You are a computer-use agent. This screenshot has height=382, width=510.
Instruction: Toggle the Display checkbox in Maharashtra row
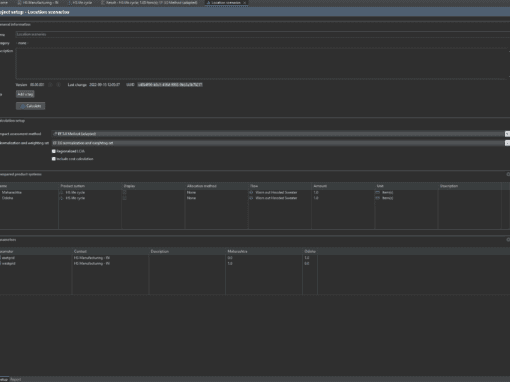[125, 192]
